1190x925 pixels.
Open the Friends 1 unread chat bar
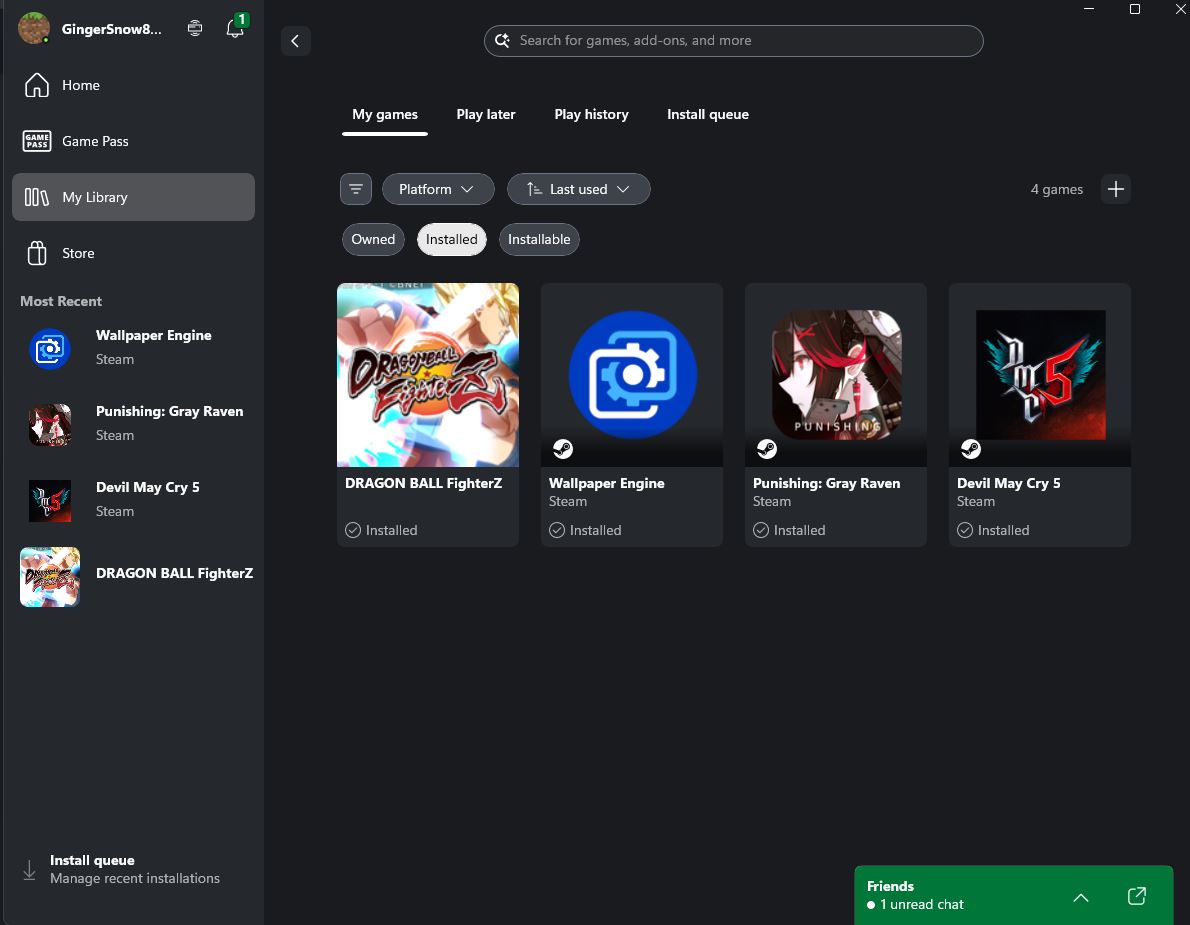pyautogui.click(x=1013, y=895)
